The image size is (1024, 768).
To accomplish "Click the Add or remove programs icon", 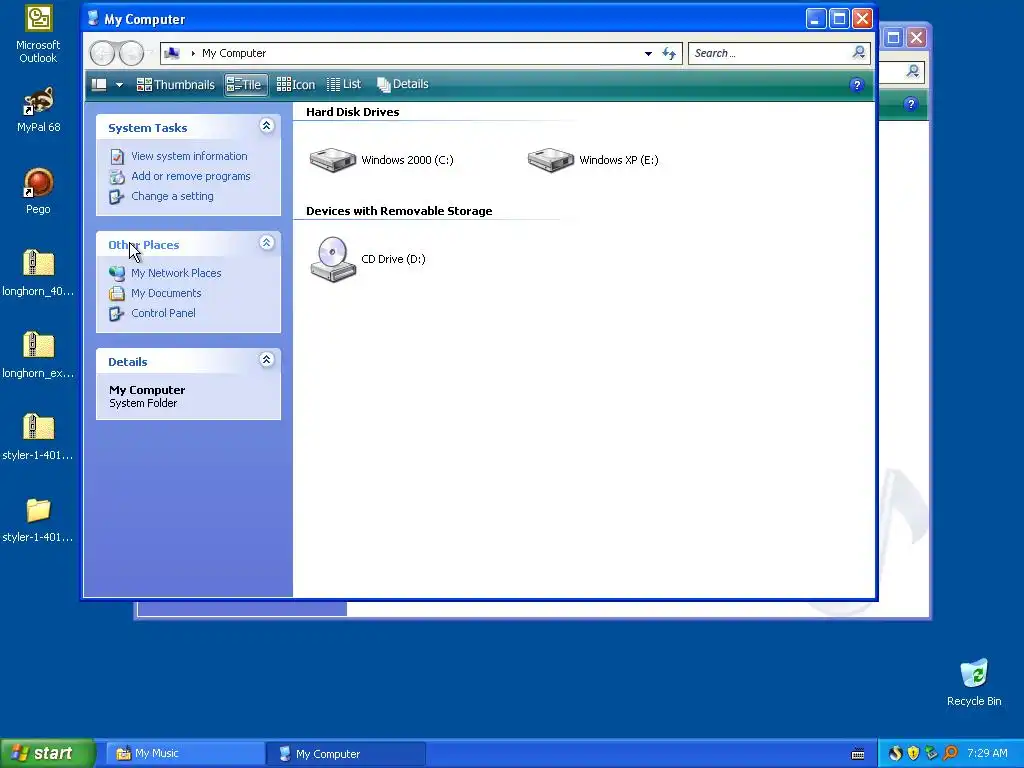I will [x=117, y=176].
